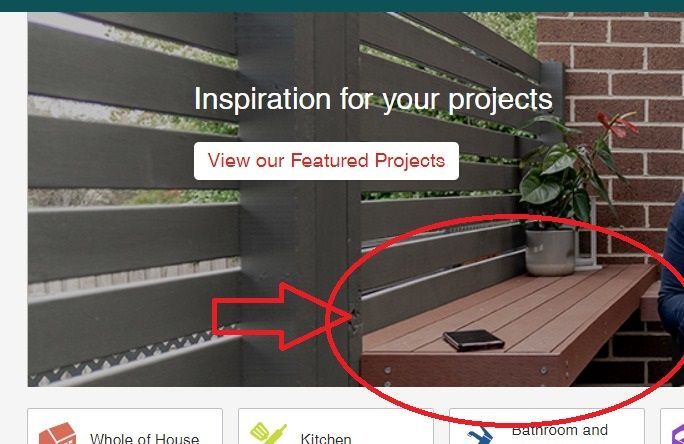684x444 pixels.
Task: Click the grey plant pot on the bench
Action: (x=550, y=252)
